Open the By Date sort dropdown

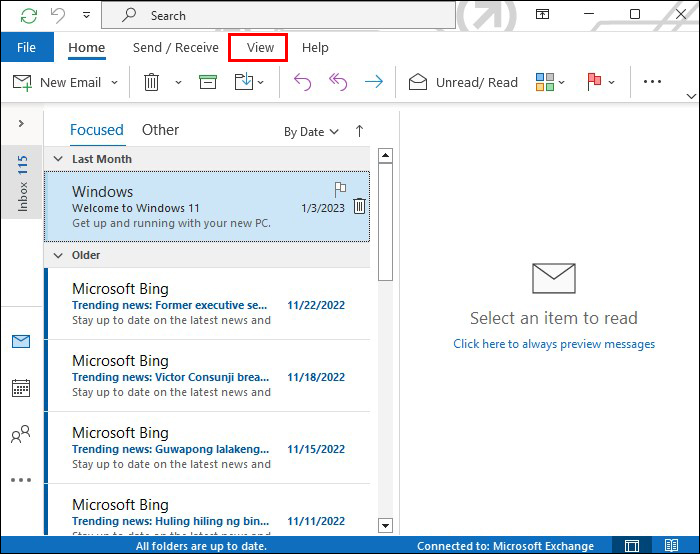312,132
